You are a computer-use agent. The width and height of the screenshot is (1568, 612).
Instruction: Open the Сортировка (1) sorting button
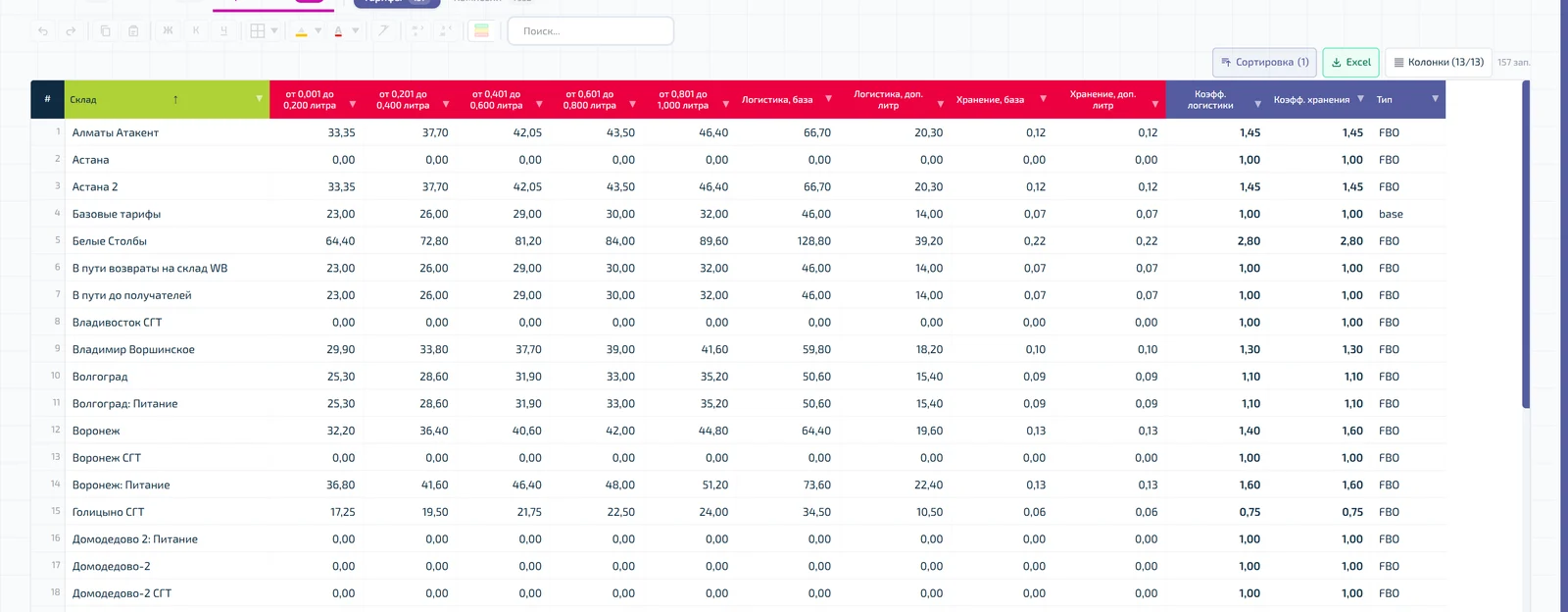tap(1264, 62)
